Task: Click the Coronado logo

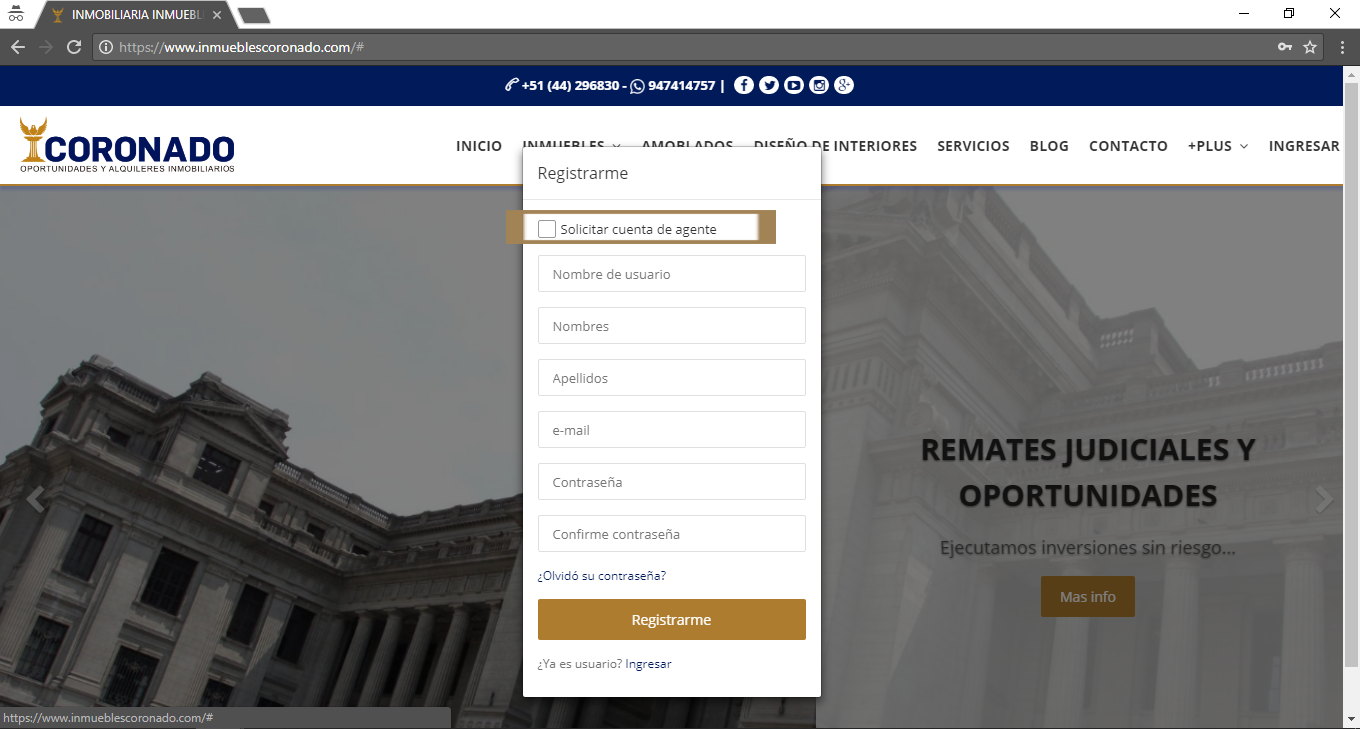Action: click(x=127, y=146)
